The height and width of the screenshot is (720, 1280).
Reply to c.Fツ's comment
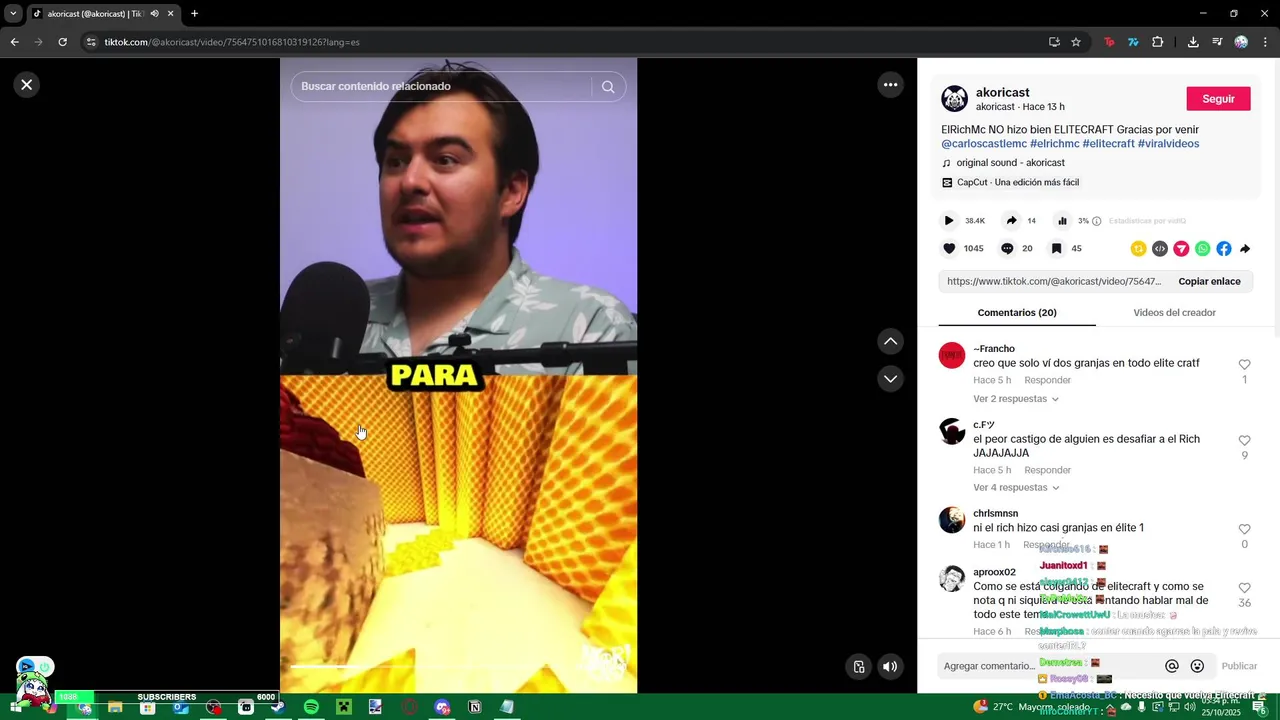pos(1047,471)
